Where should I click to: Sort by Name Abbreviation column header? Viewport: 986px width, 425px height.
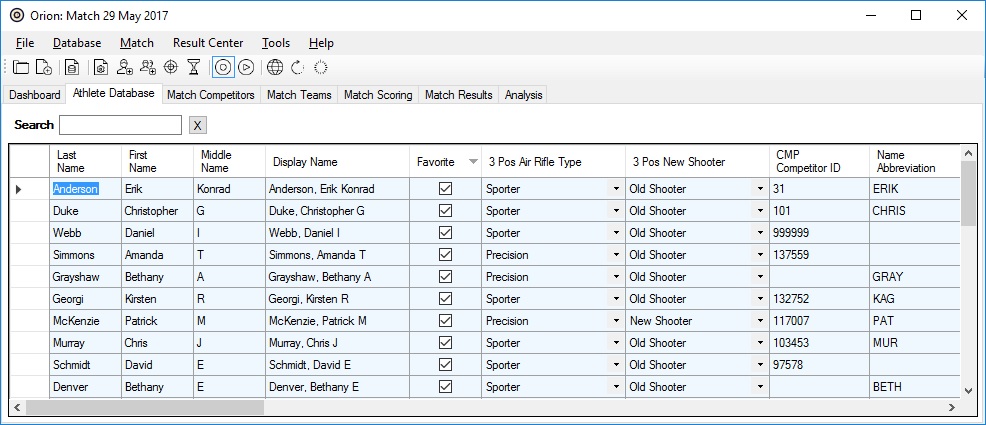coord(915,162)
